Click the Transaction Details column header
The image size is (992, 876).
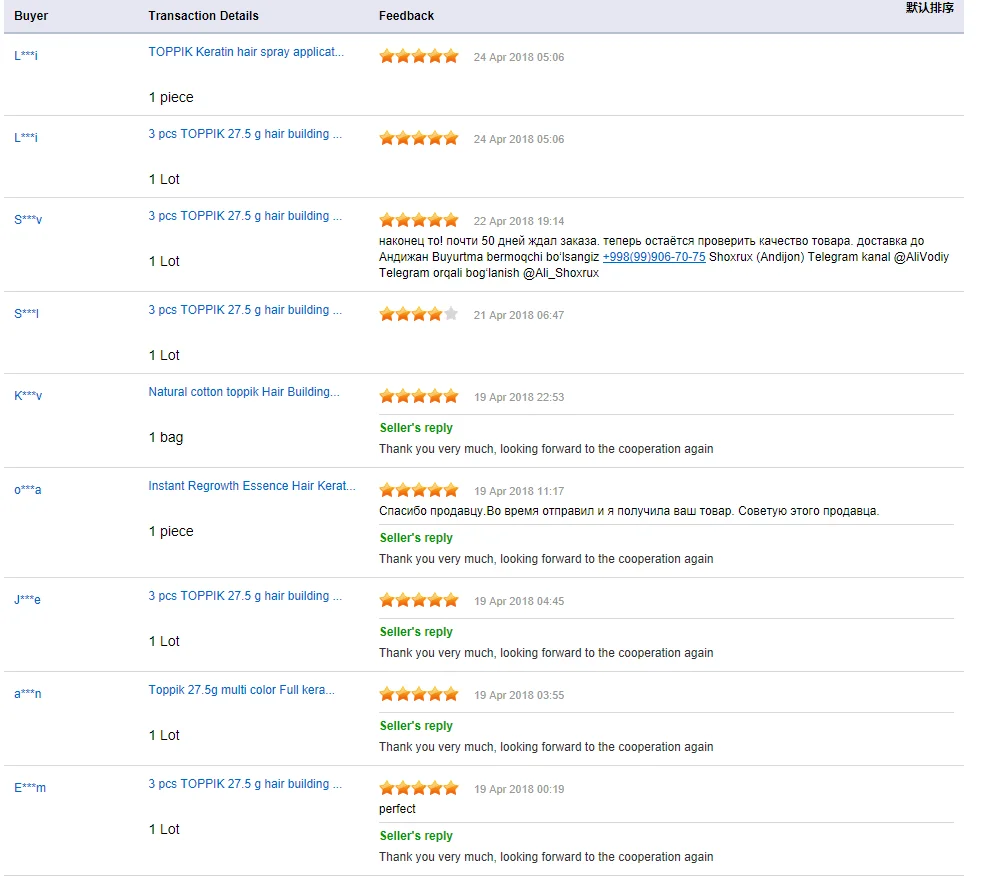click(203, 16)
